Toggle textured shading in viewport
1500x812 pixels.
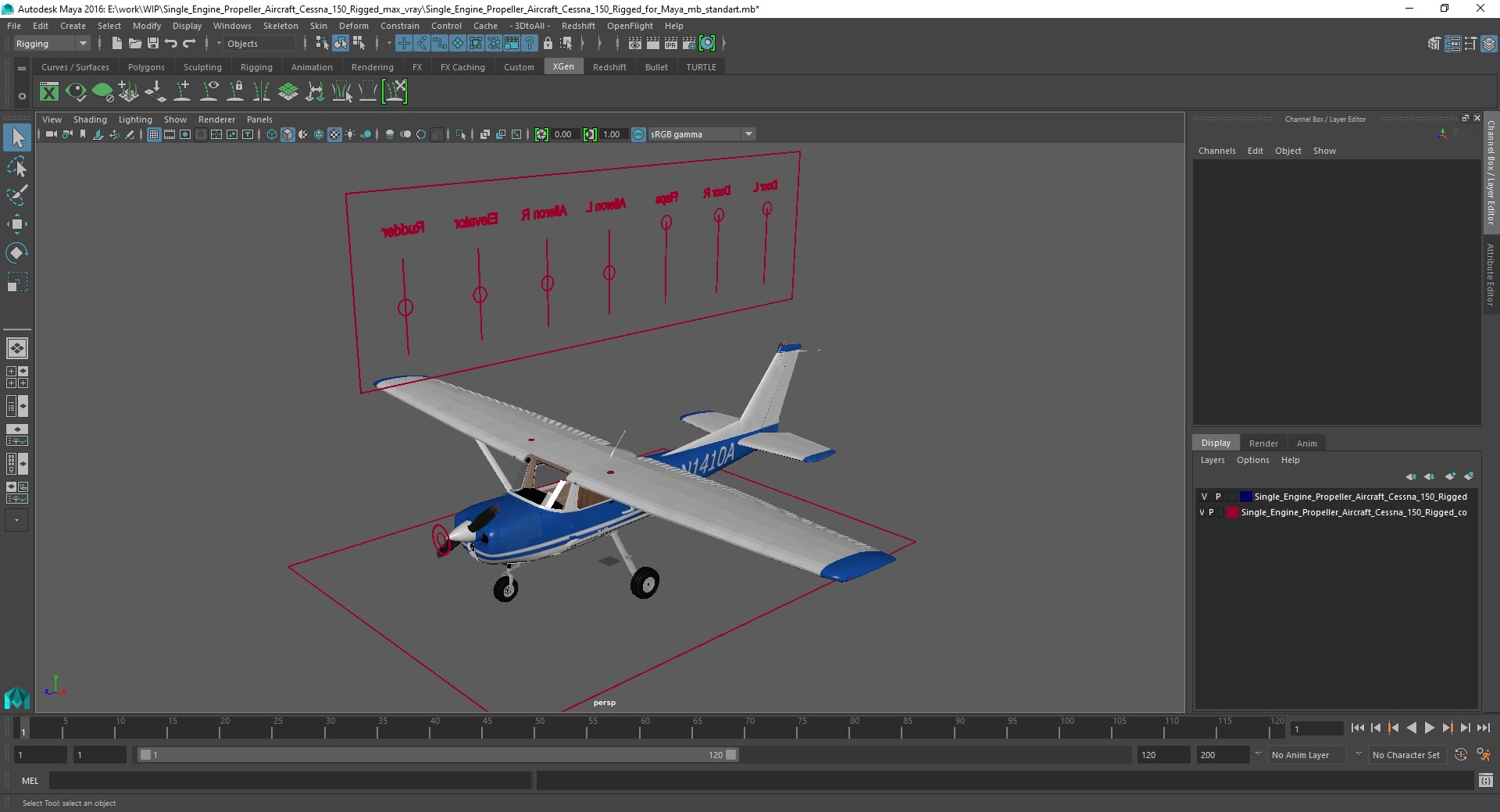click(334, 134)
